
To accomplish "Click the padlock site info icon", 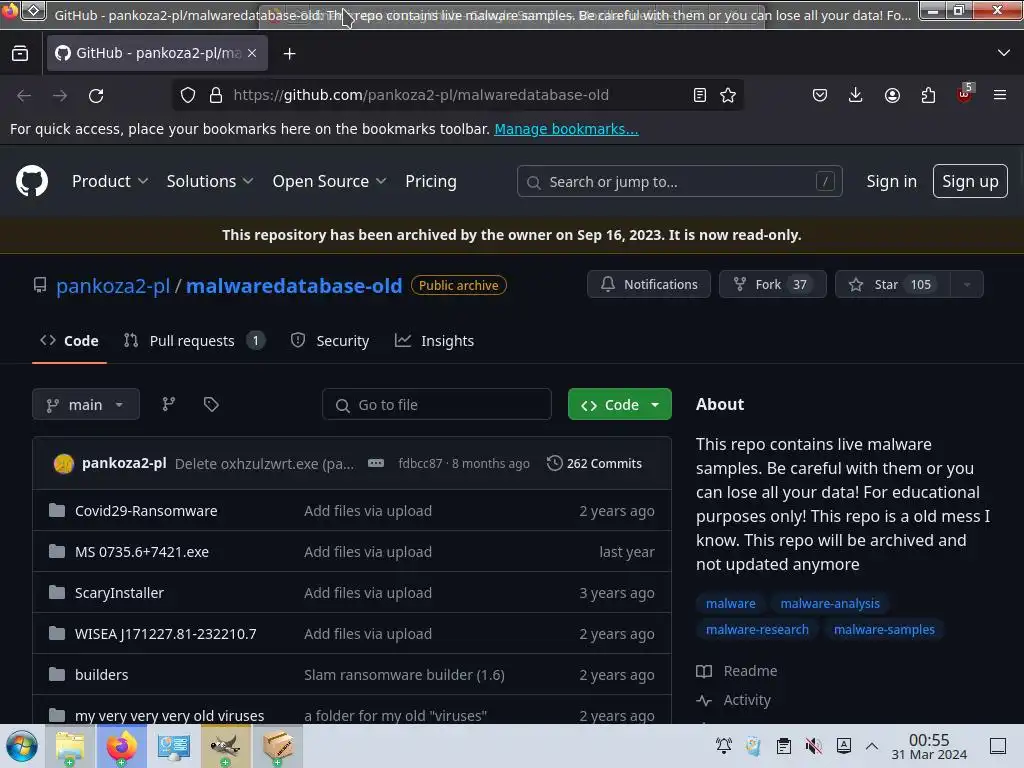I will [216, 95].
